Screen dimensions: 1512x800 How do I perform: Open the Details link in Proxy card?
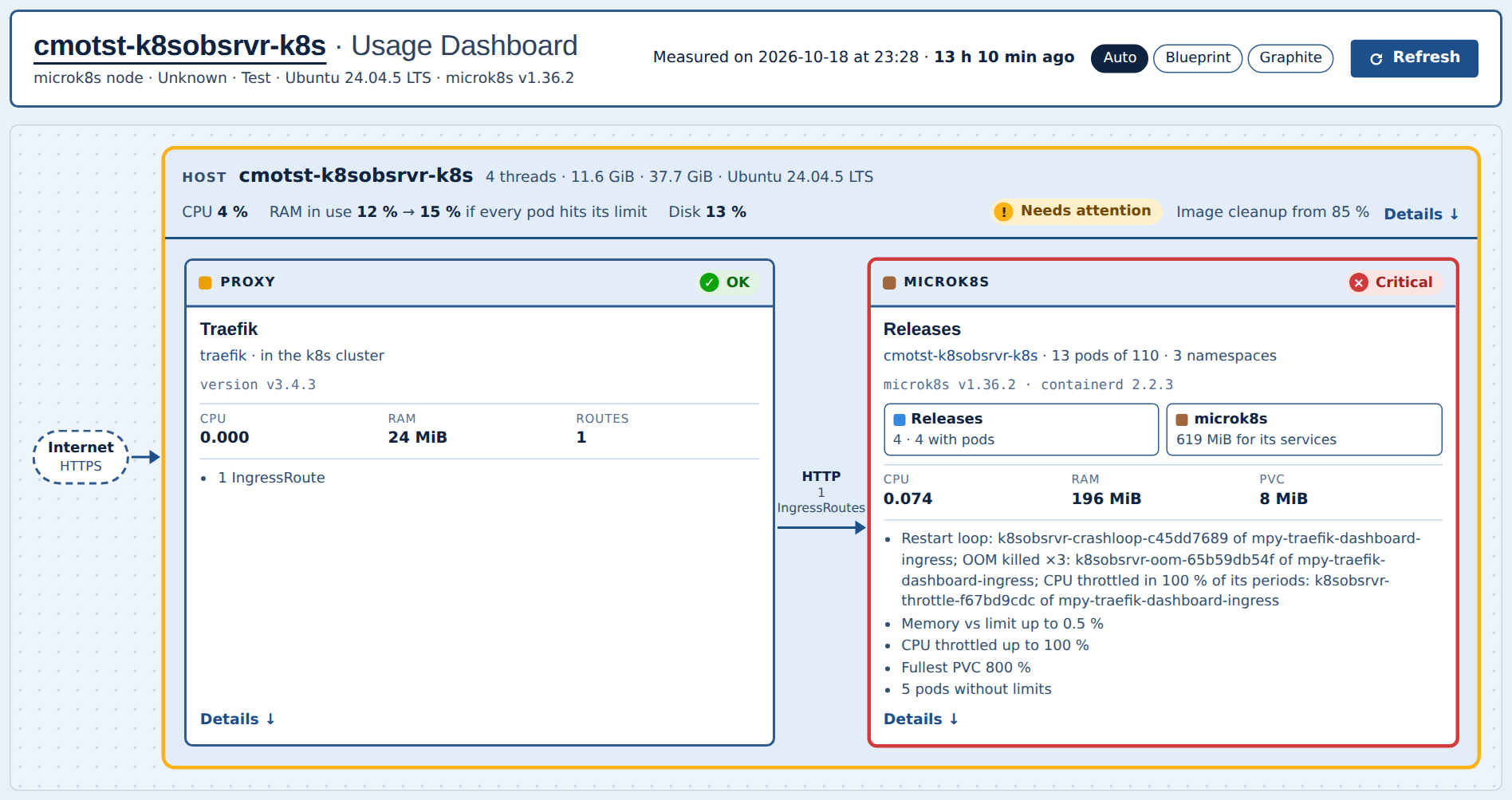click(x=238, y=719)
